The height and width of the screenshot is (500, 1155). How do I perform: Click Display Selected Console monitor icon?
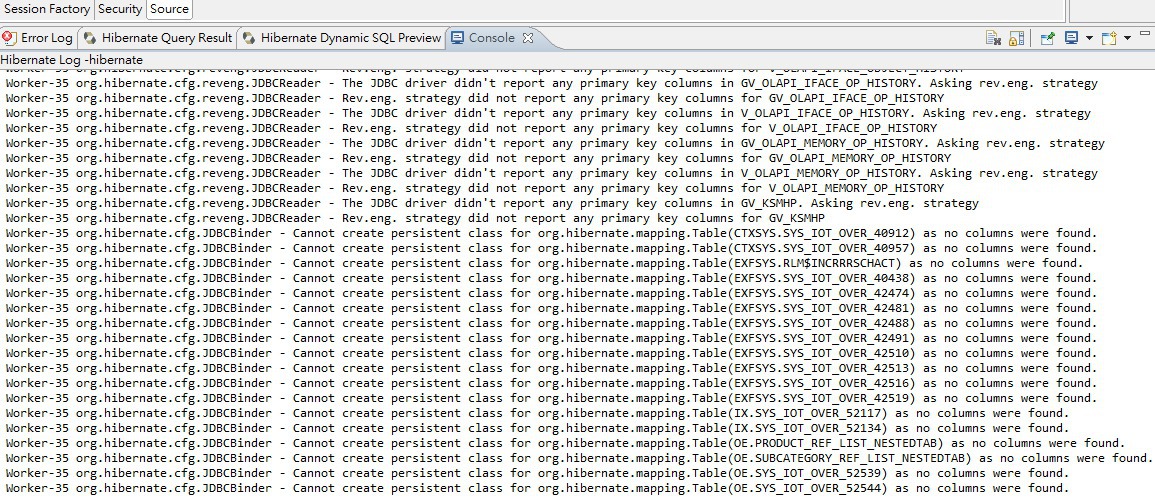pyautogui.click(x=1071, y=38)
